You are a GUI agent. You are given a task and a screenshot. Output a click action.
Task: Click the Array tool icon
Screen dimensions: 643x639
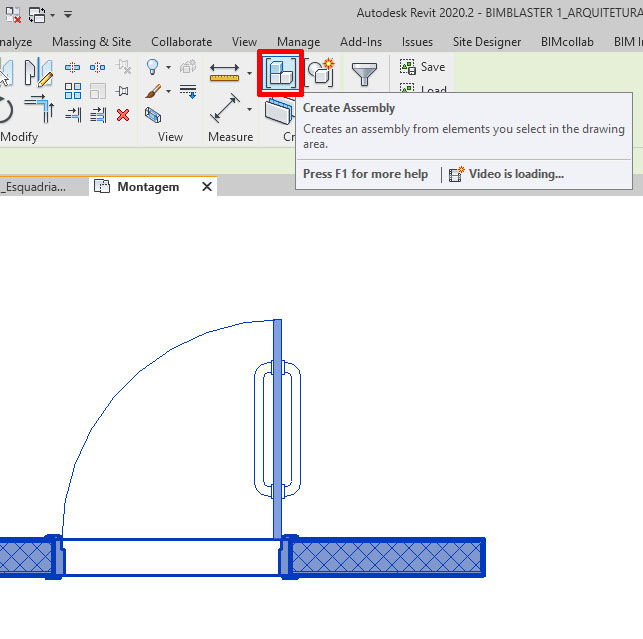pos(73,91)
